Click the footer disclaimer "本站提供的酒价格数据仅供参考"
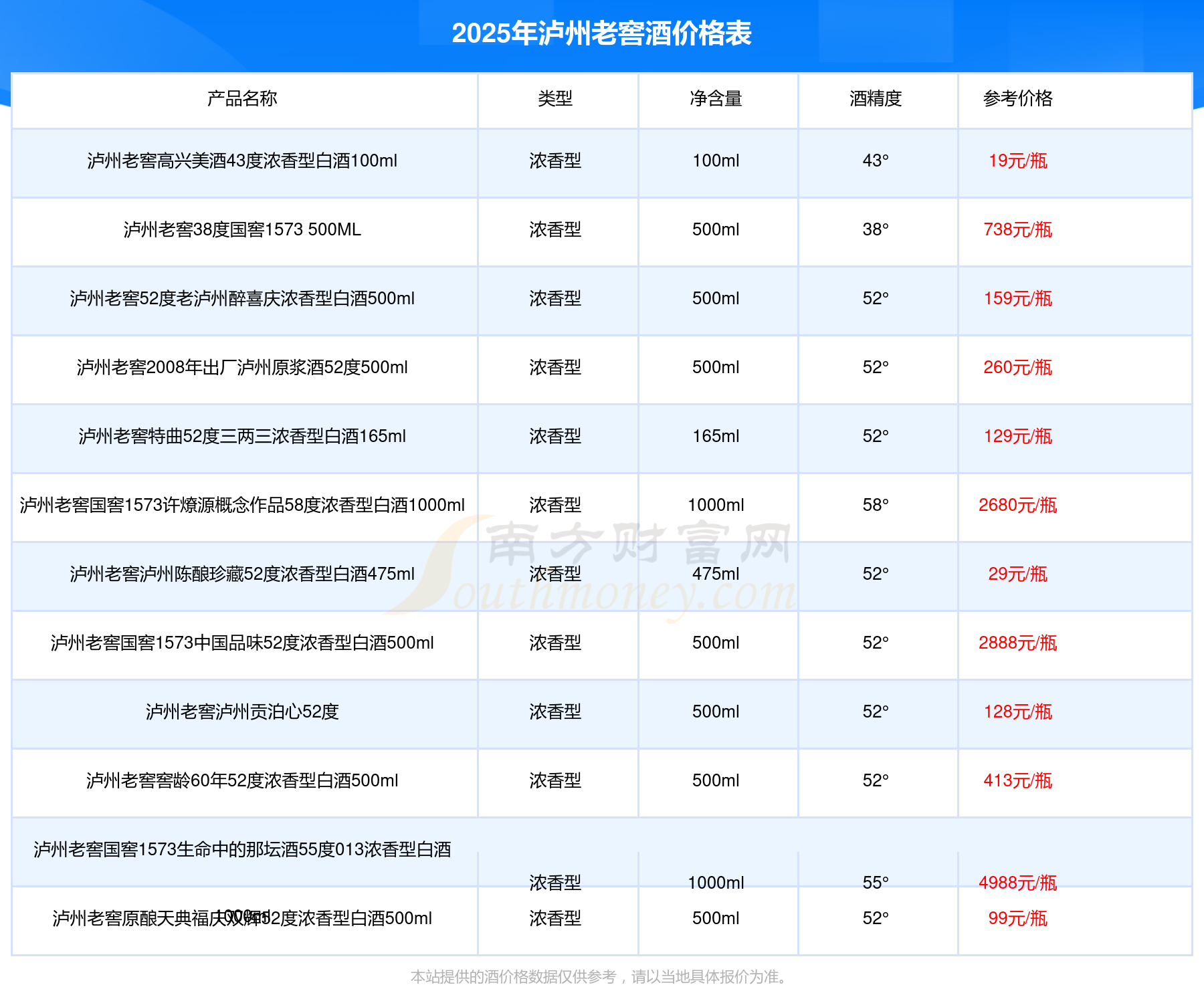The image size is (1204, 987). [513, 977]
